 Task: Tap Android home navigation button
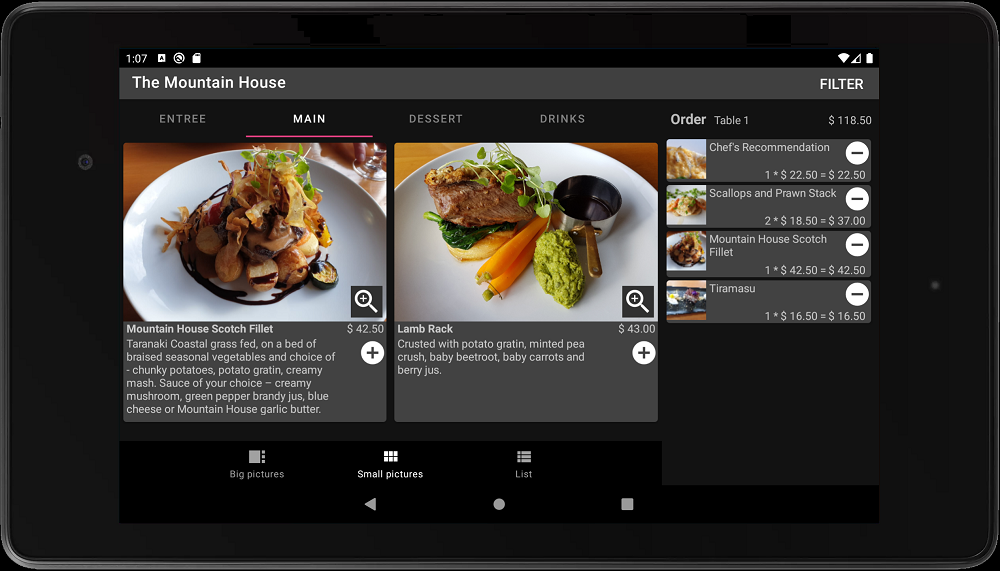click(499, 504)
